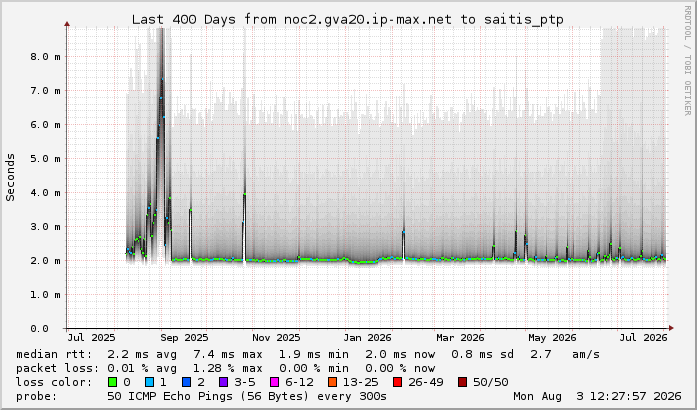Click the light blue 1 loss swatch

click(149, 382)
